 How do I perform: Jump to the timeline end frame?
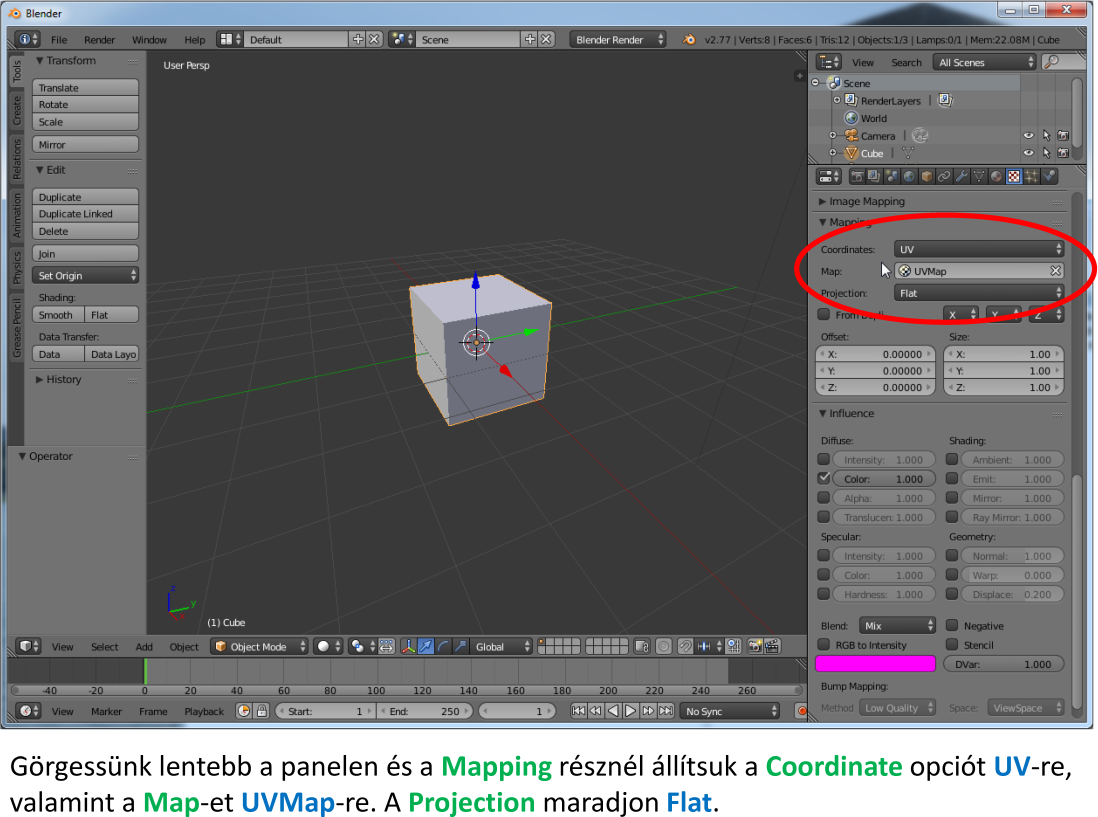666,711
